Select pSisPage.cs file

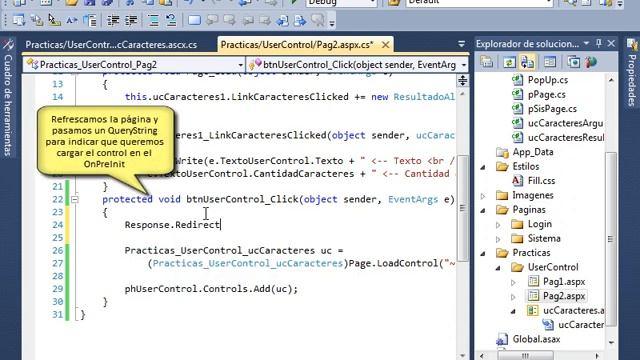coord(552,109)
